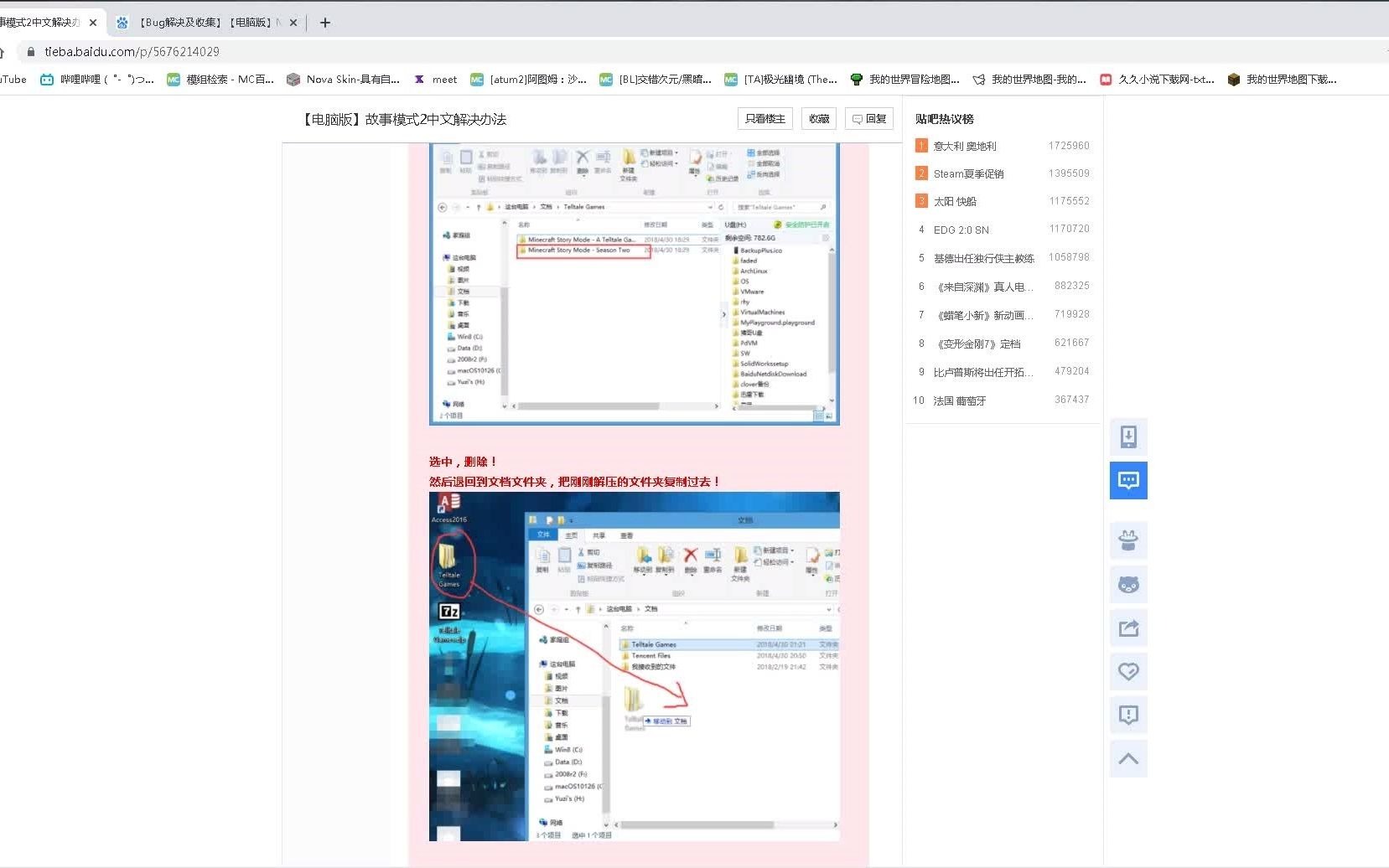Image resolution: width=1389 pixels, height=868 pixels.
Task: Open the app download sidebar icon
Action: [1128, 437]
